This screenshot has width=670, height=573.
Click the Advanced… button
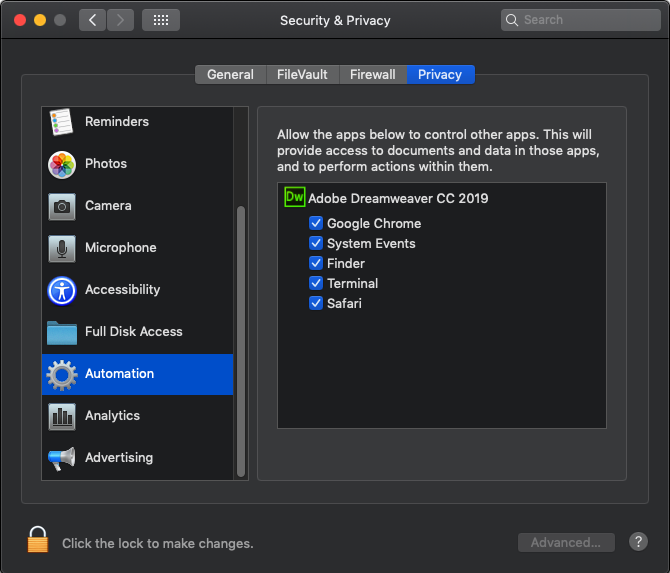coord(566,542)
